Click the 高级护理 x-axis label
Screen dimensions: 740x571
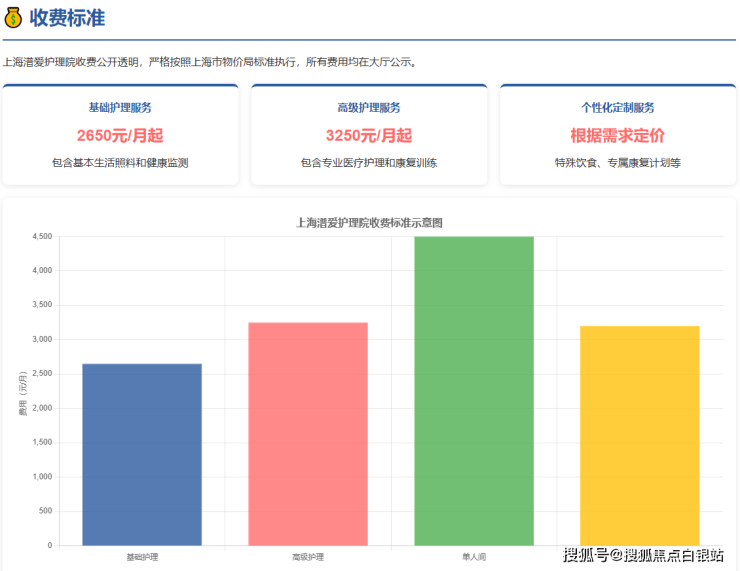(308, 556)
